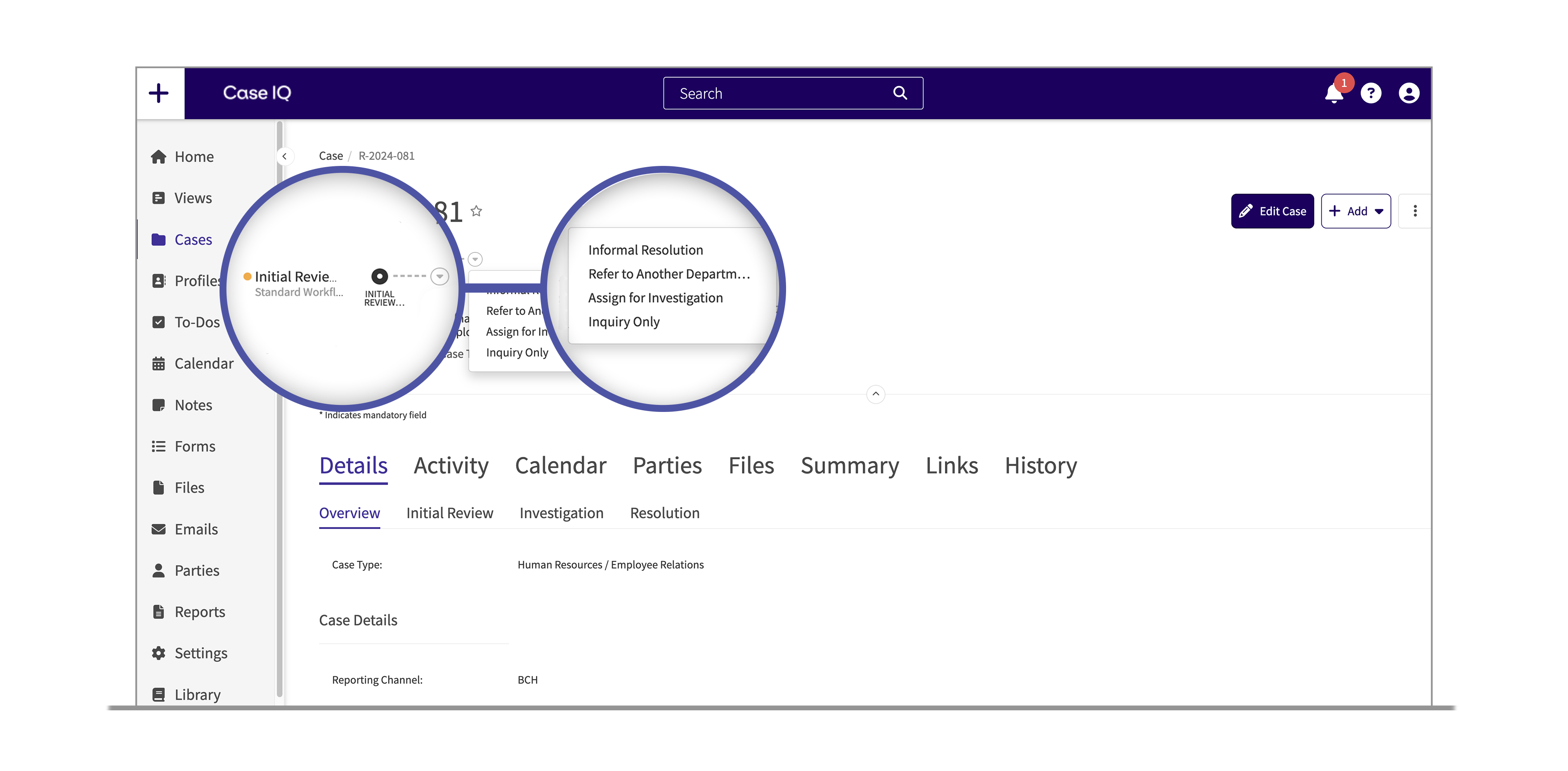Favorite the case with the star icon
The width and height of the screenshot is (1568, 771).
pyautogui.click(x=477, y=211)
